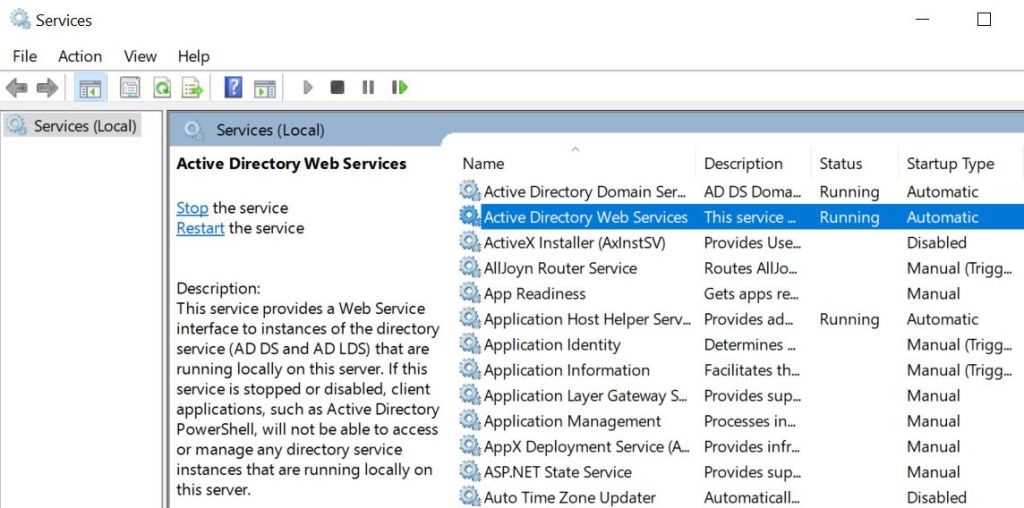This screenshot has height=508, width=1024.
Task: Click the Restart Service toolbar icon
Action: coord(400,88)
